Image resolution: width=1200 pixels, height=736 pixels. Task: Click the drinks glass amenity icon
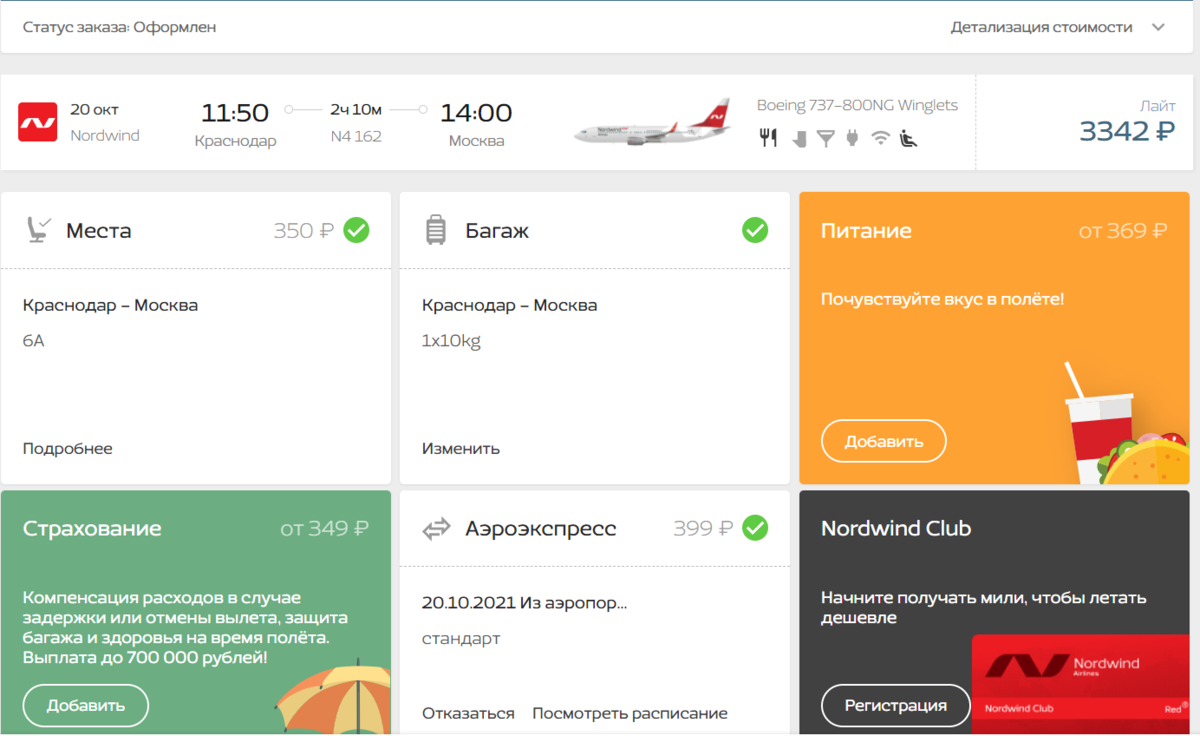[825, 139]
